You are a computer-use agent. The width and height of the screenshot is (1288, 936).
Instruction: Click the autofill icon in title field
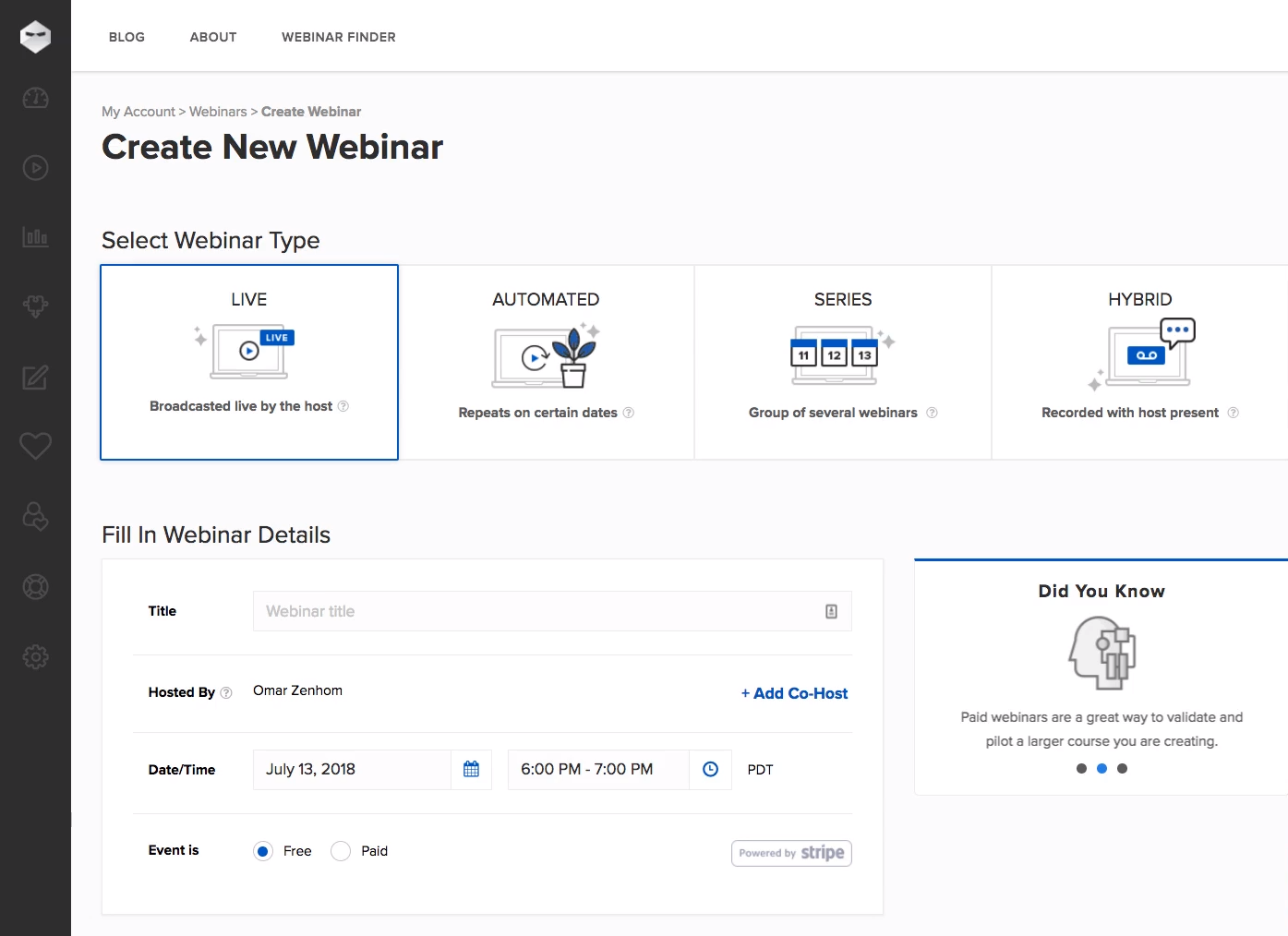pyautogui.click(x=831, y=611)
